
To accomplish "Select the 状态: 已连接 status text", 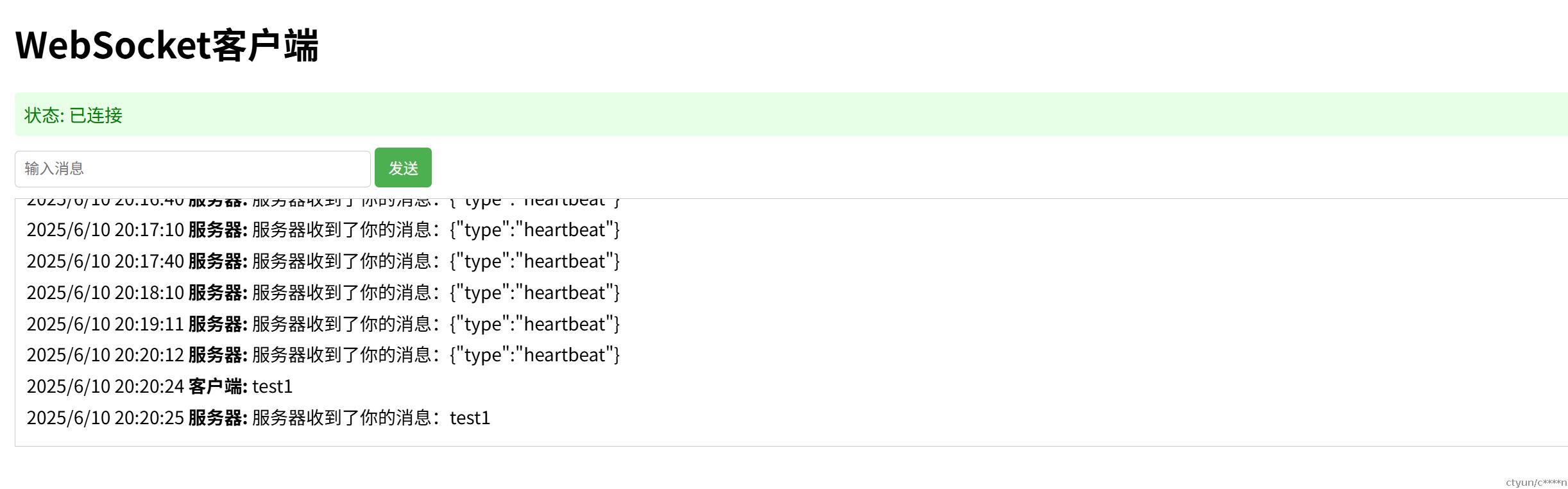I will pos(73,115).
